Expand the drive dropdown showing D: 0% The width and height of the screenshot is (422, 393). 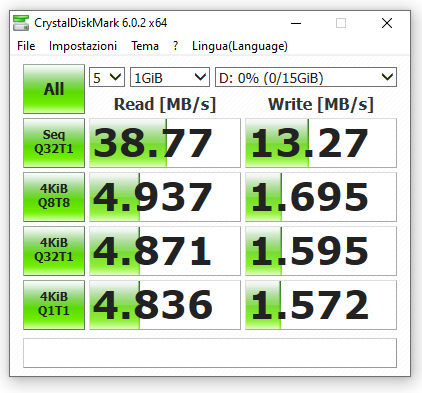(306, 77)
